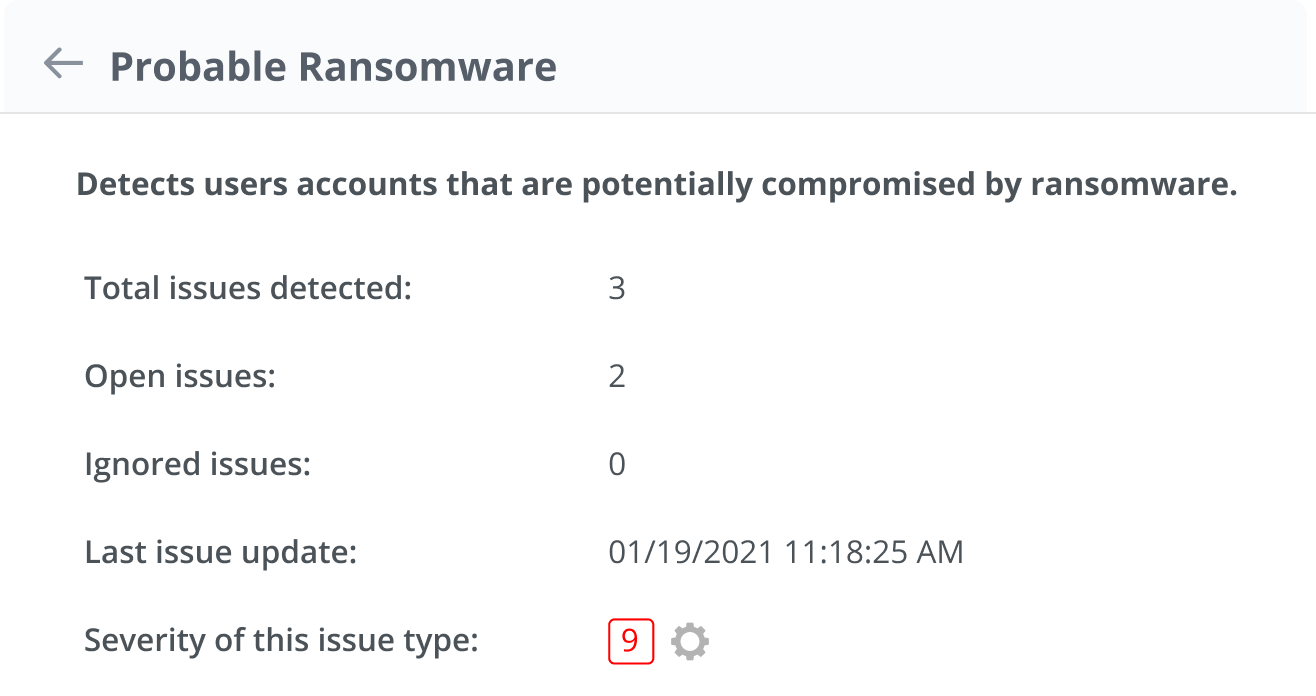The width and height of the screenshot is (1316, 696).
Task: Open severity settings via the gear icon
Action: (x=690, y=641)
